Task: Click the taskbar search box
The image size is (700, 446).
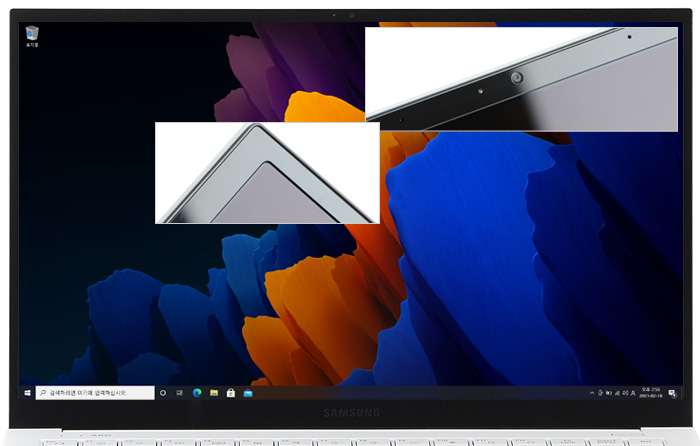Action: point(95,393)
